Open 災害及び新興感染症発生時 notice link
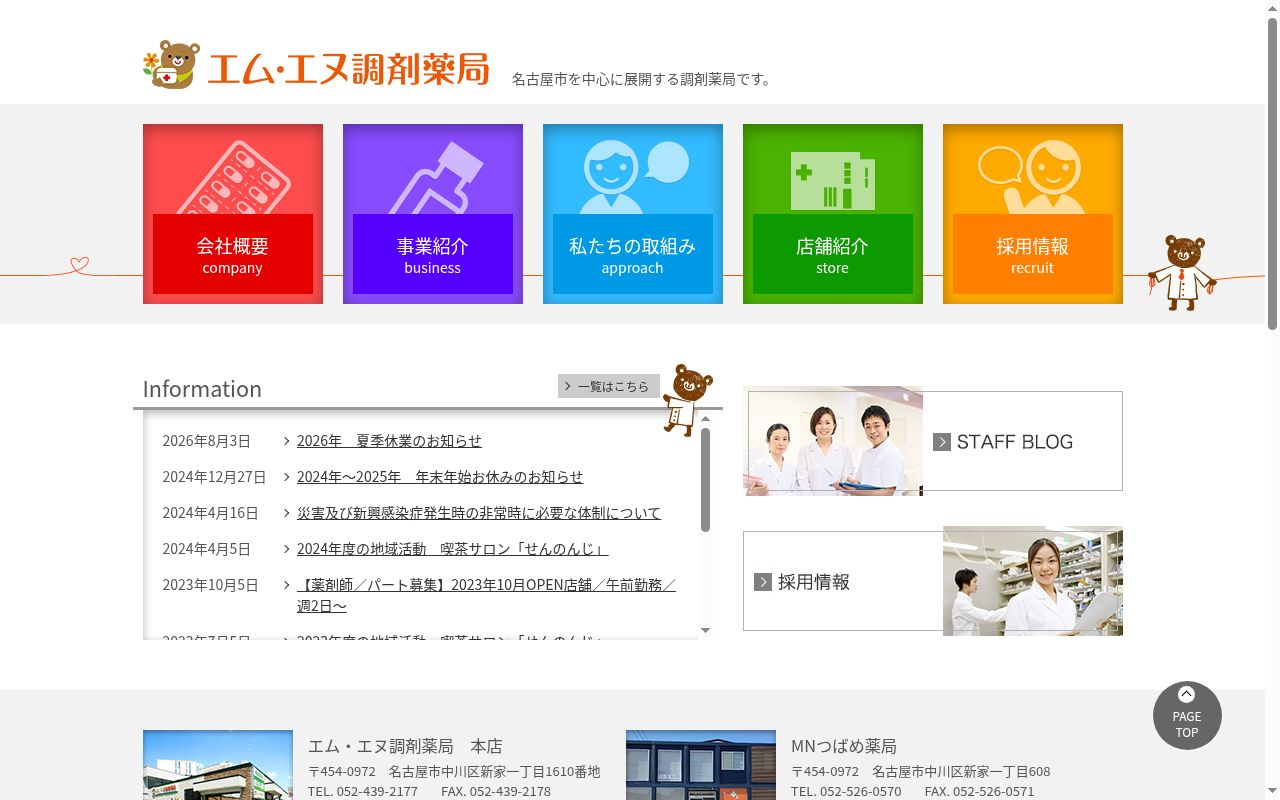This screenshot has width=1280, height=800. pos(479,513)
